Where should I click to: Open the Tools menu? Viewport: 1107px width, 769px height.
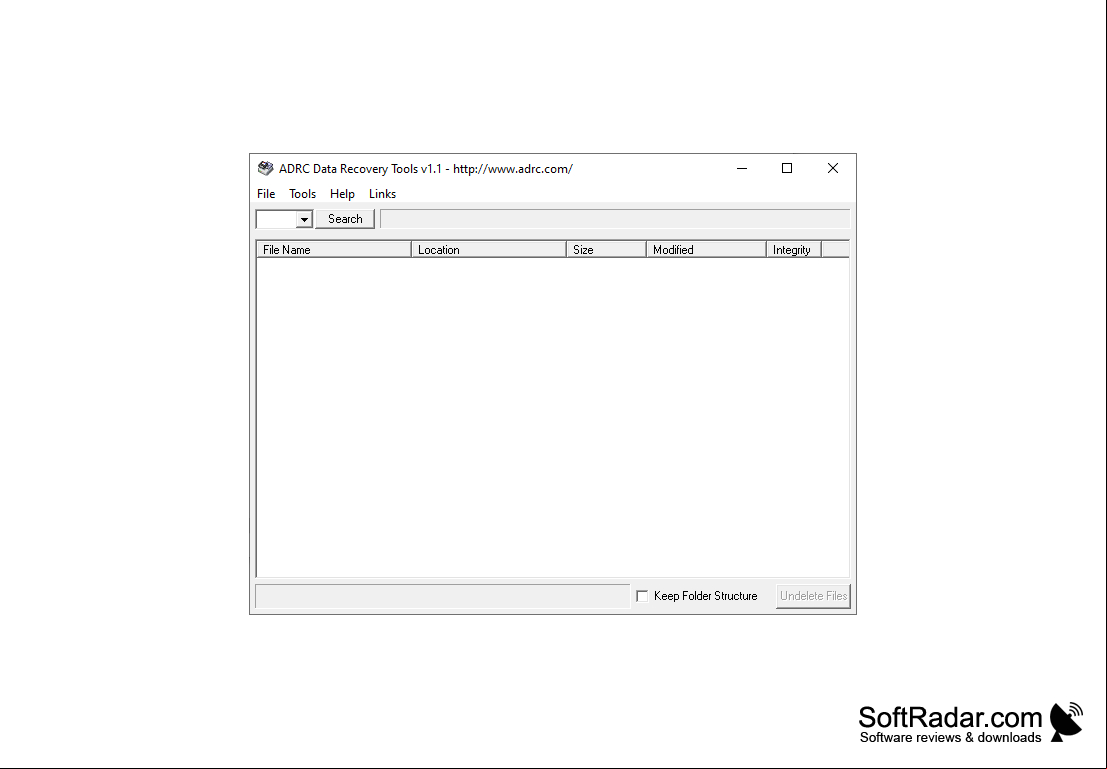[302, 193]
